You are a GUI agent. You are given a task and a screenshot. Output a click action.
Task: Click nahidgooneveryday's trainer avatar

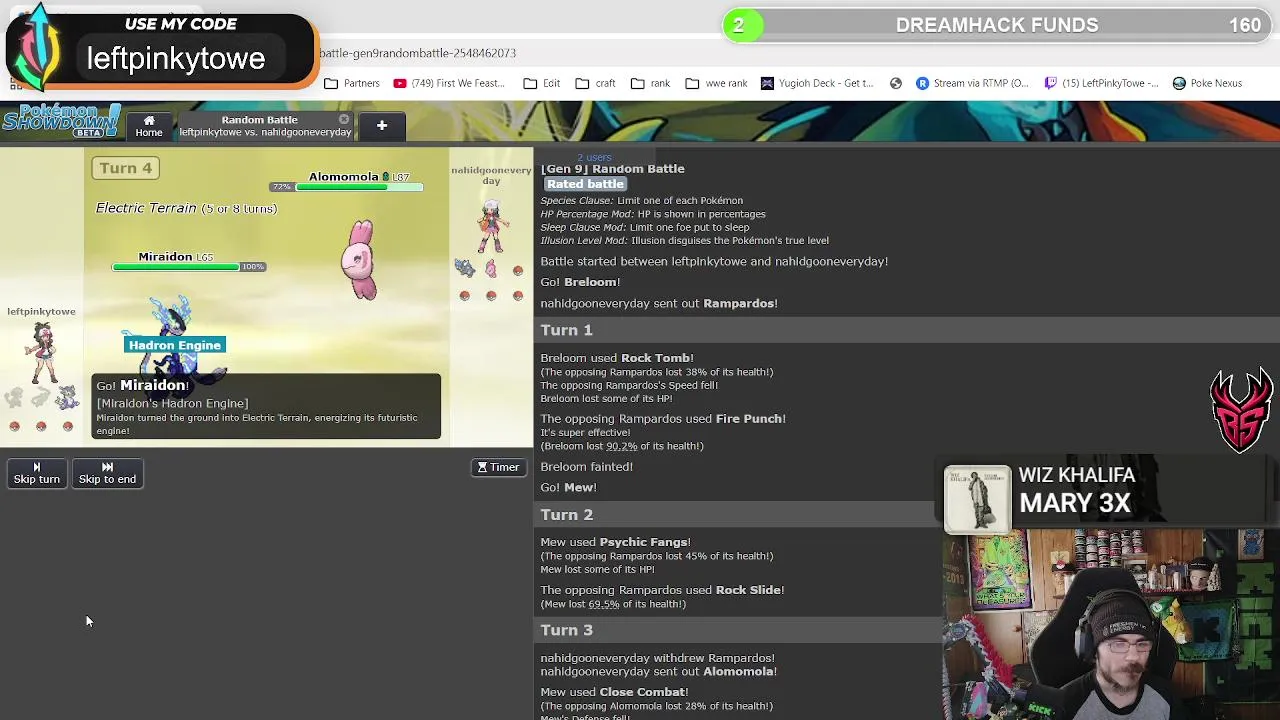[490, 226]
